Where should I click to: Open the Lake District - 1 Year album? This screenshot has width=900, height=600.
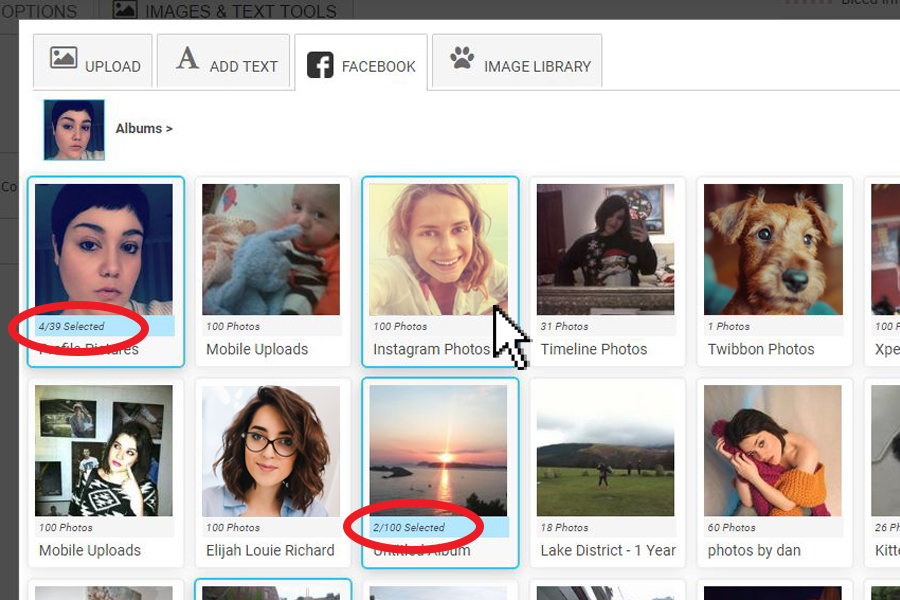coord(606,451)
